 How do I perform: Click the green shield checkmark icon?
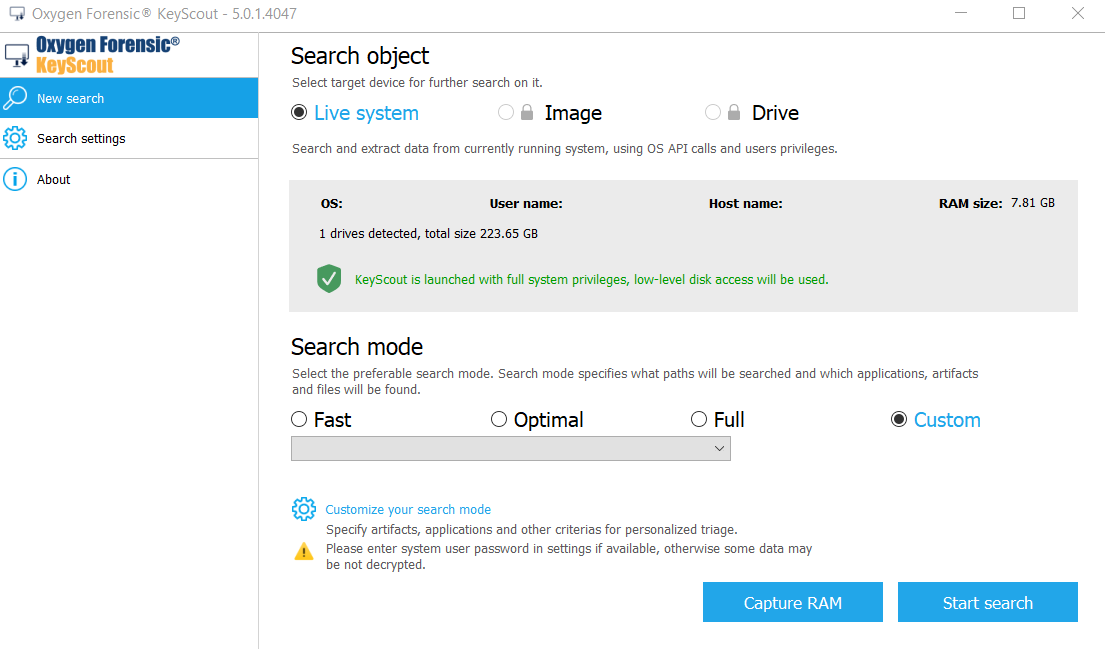pyautogui.click(x=329, y=279)
